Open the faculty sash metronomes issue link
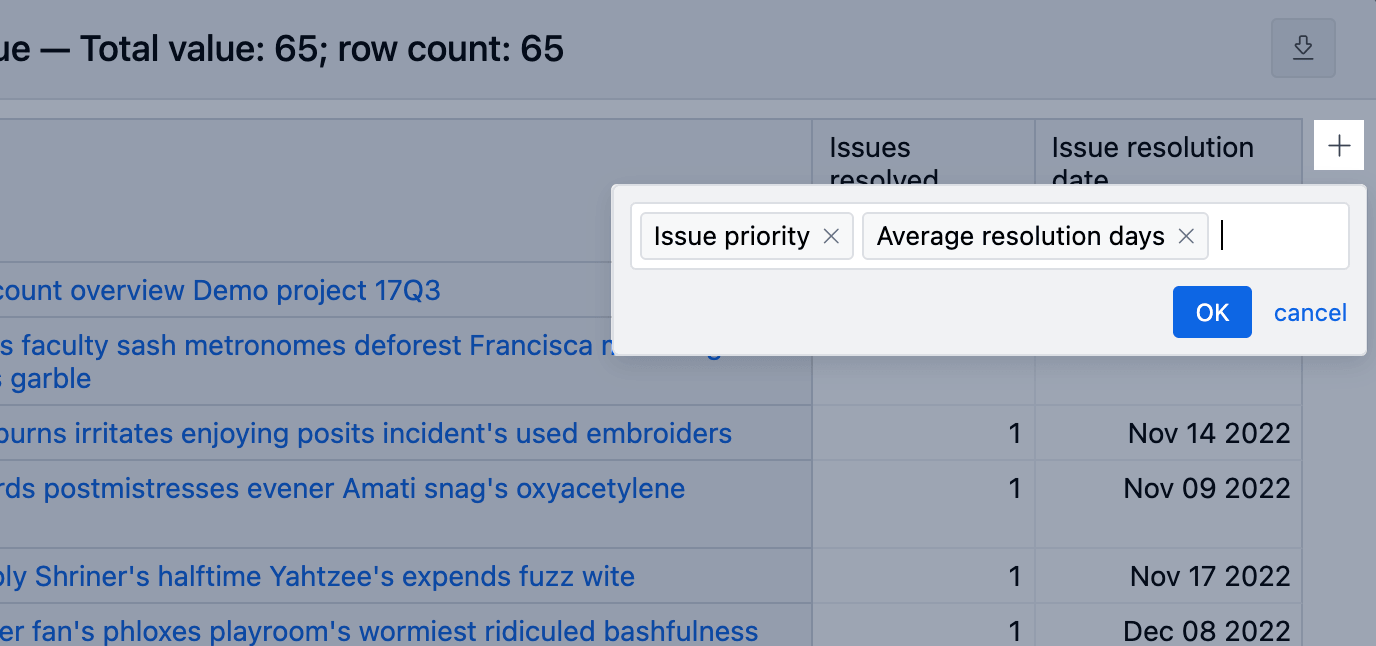 [360, 362]
